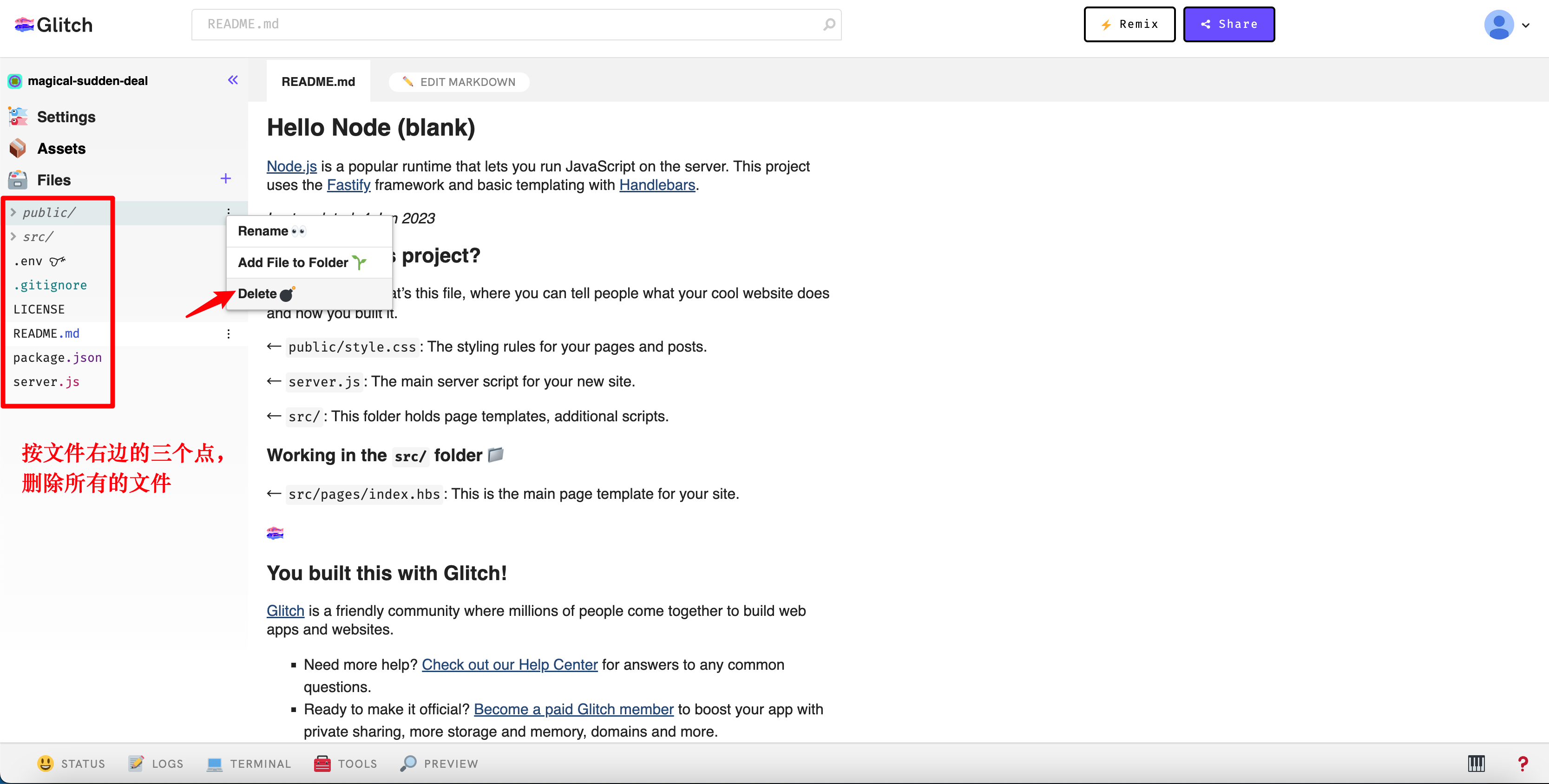Click the red question mark help icon

tap(1523, 764)
